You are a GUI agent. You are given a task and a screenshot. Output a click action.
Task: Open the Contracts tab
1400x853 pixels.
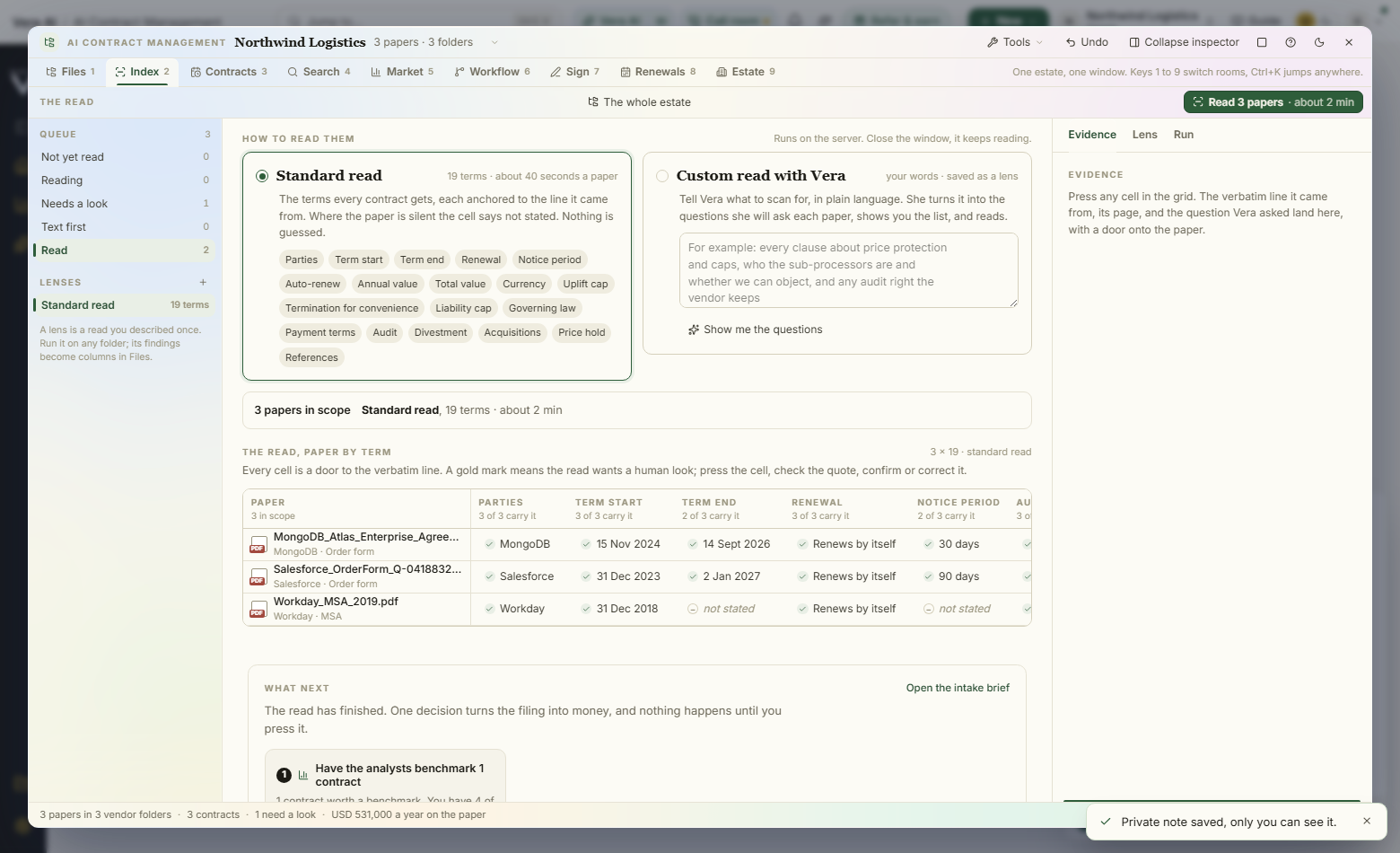[229, 72]
